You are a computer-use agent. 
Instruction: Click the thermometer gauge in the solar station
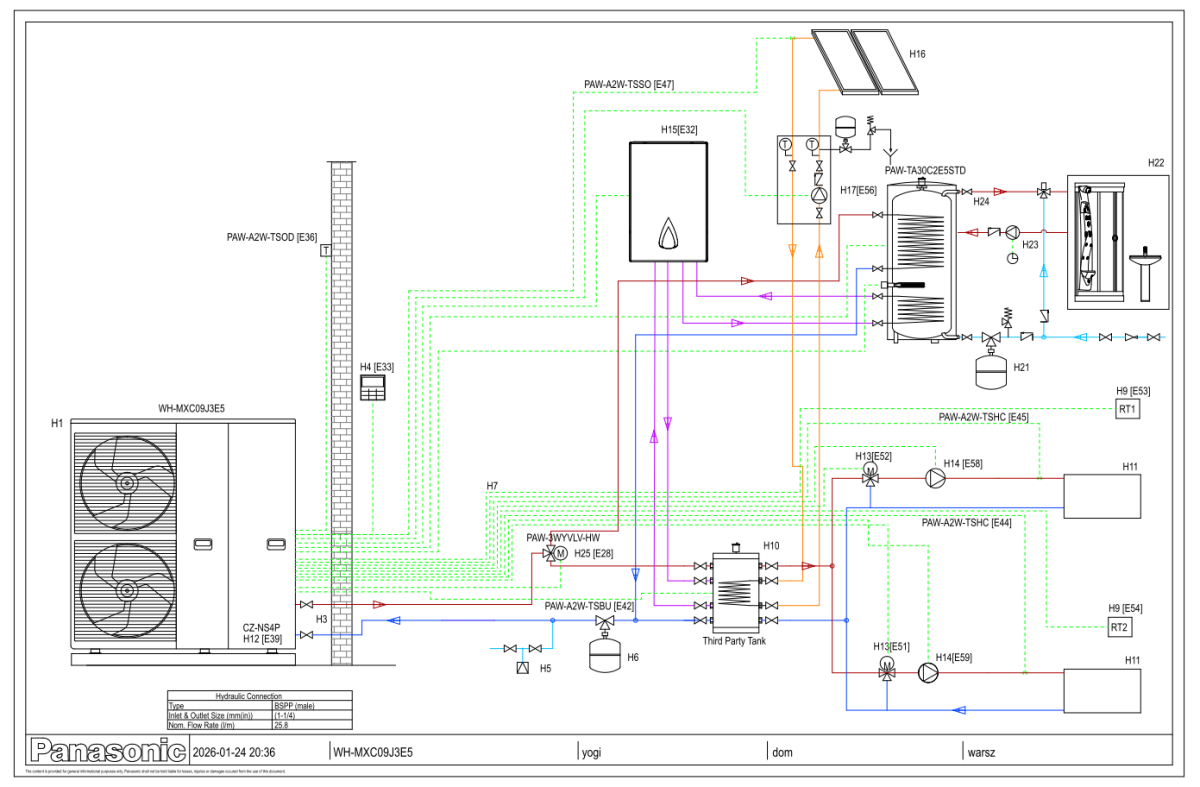pos(786,144)
